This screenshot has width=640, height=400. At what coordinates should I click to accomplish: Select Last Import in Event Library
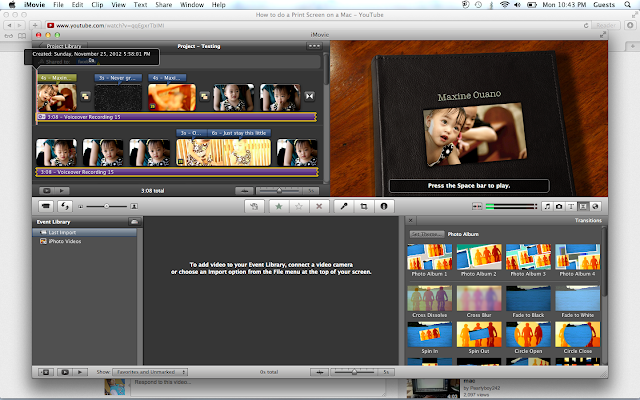click(x=84, y=232)
